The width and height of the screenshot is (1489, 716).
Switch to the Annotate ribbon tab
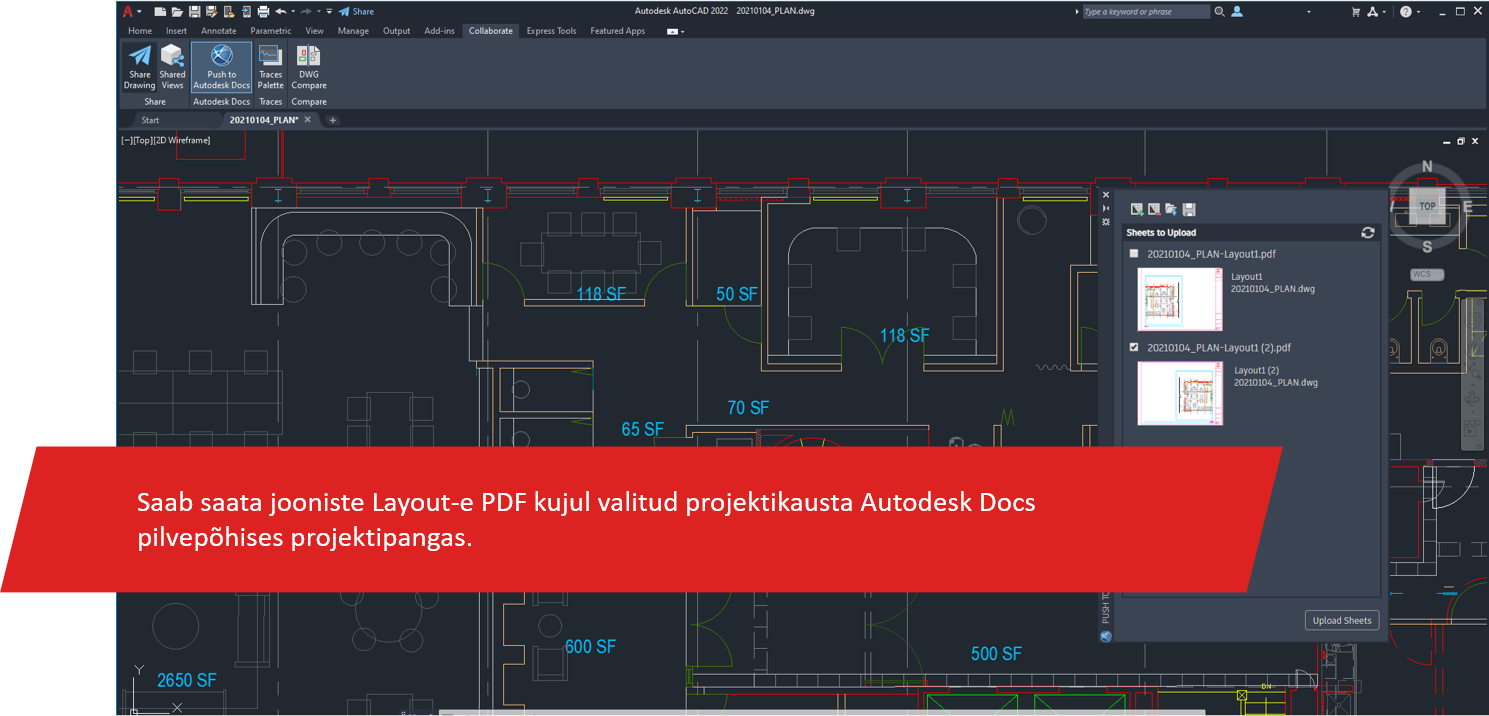(x=218, y=31)
